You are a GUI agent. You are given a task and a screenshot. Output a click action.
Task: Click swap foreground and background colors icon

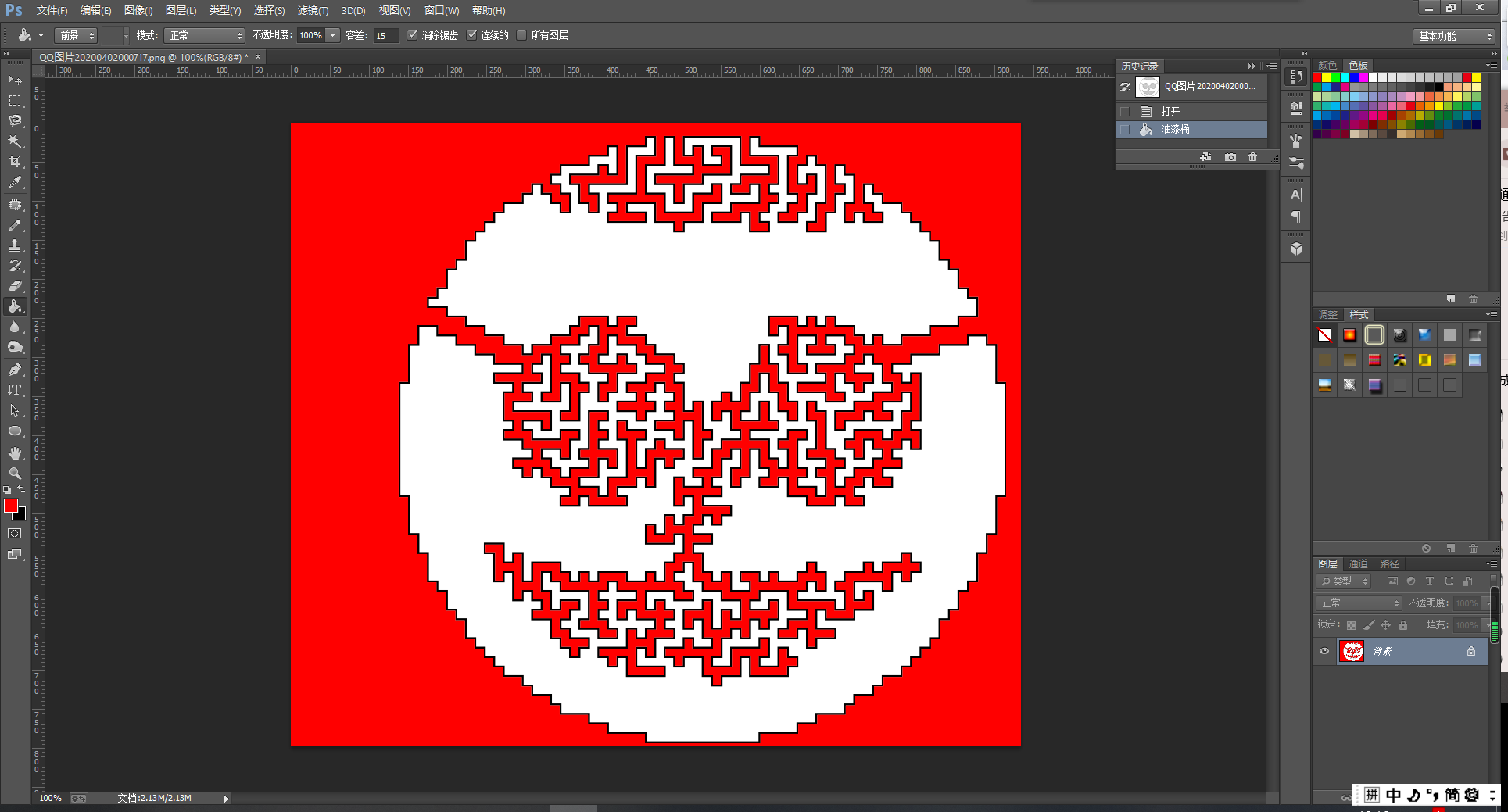pyautogui.click(x=22, y=490)
